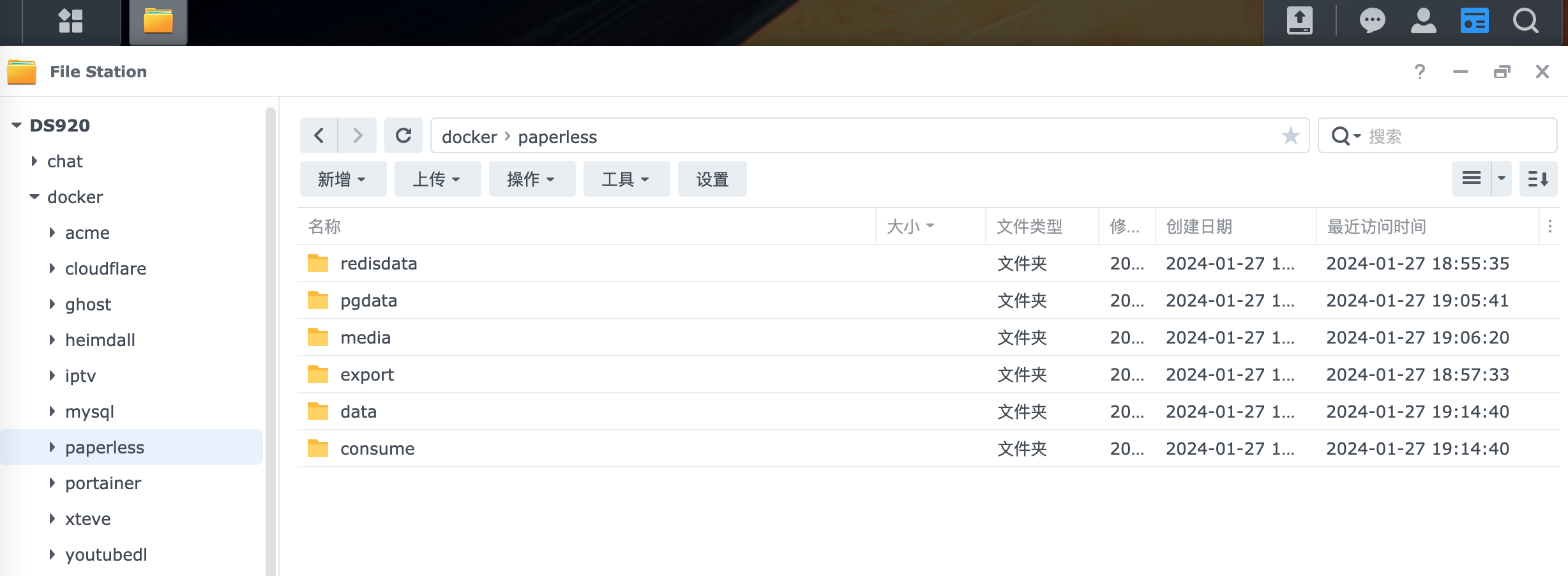1568x576 pixels.
Task: Expand the acme folder tree arrow
Action: (x=52, y=232)
